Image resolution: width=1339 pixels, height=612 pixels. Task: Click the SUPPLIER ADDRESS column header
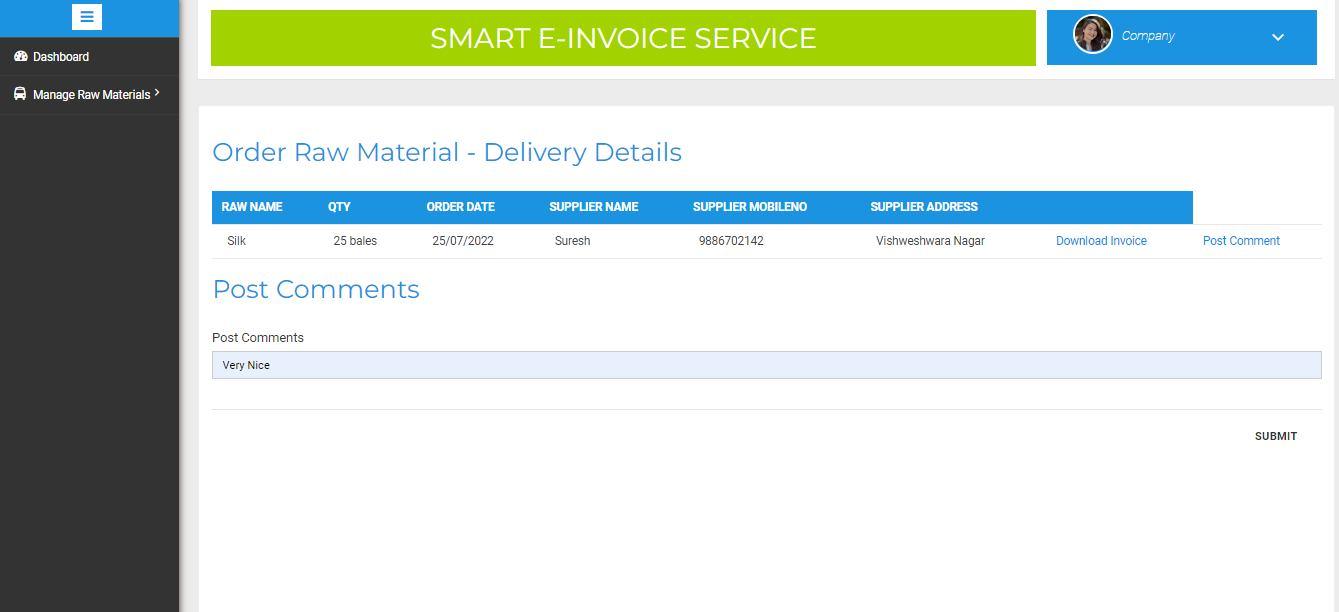(924, 207)
